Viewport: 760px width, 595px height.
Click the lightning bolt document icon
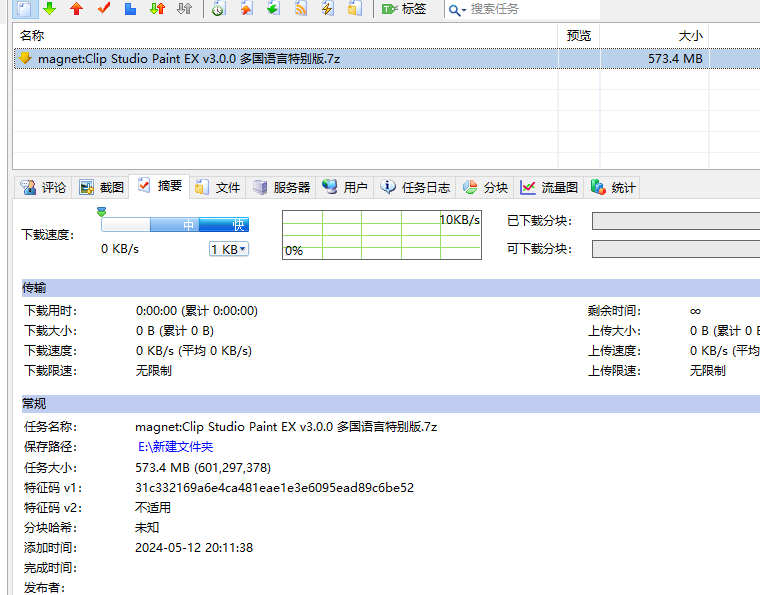pos(328,8)
